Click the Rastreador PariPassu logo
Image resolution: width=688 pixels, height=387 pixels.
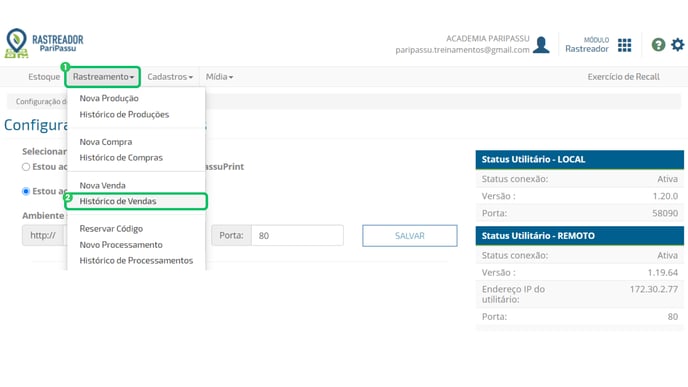click(44, 43)
